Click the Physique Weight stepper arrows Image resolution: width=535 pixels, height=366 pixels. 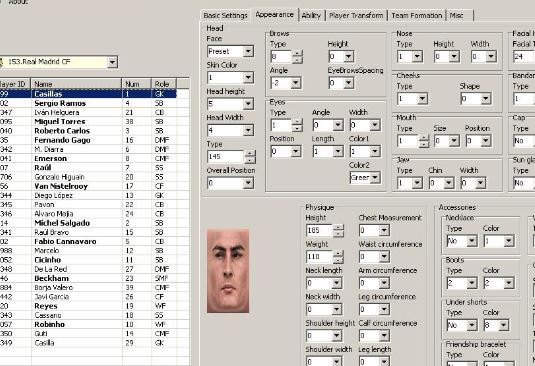click(338, 257)
